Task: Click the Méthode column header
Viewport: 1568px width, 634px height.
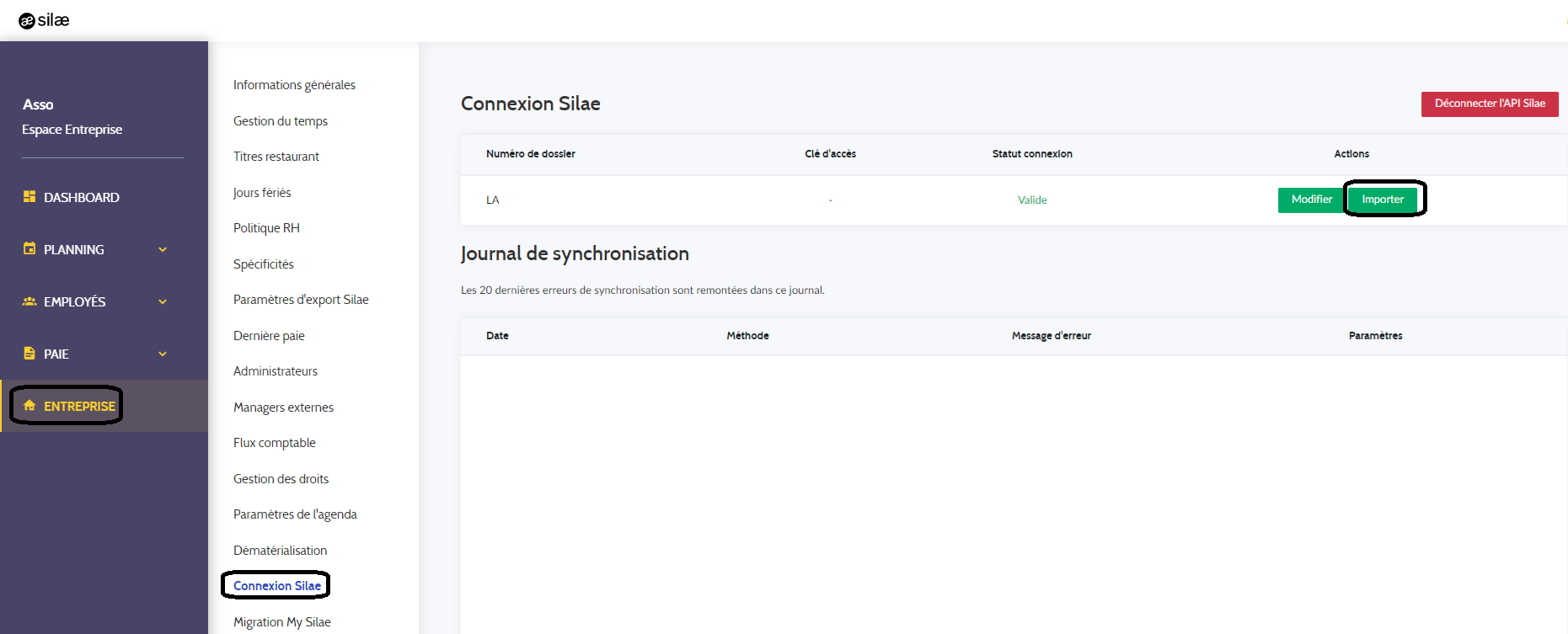Action: (x=747, y=336)
